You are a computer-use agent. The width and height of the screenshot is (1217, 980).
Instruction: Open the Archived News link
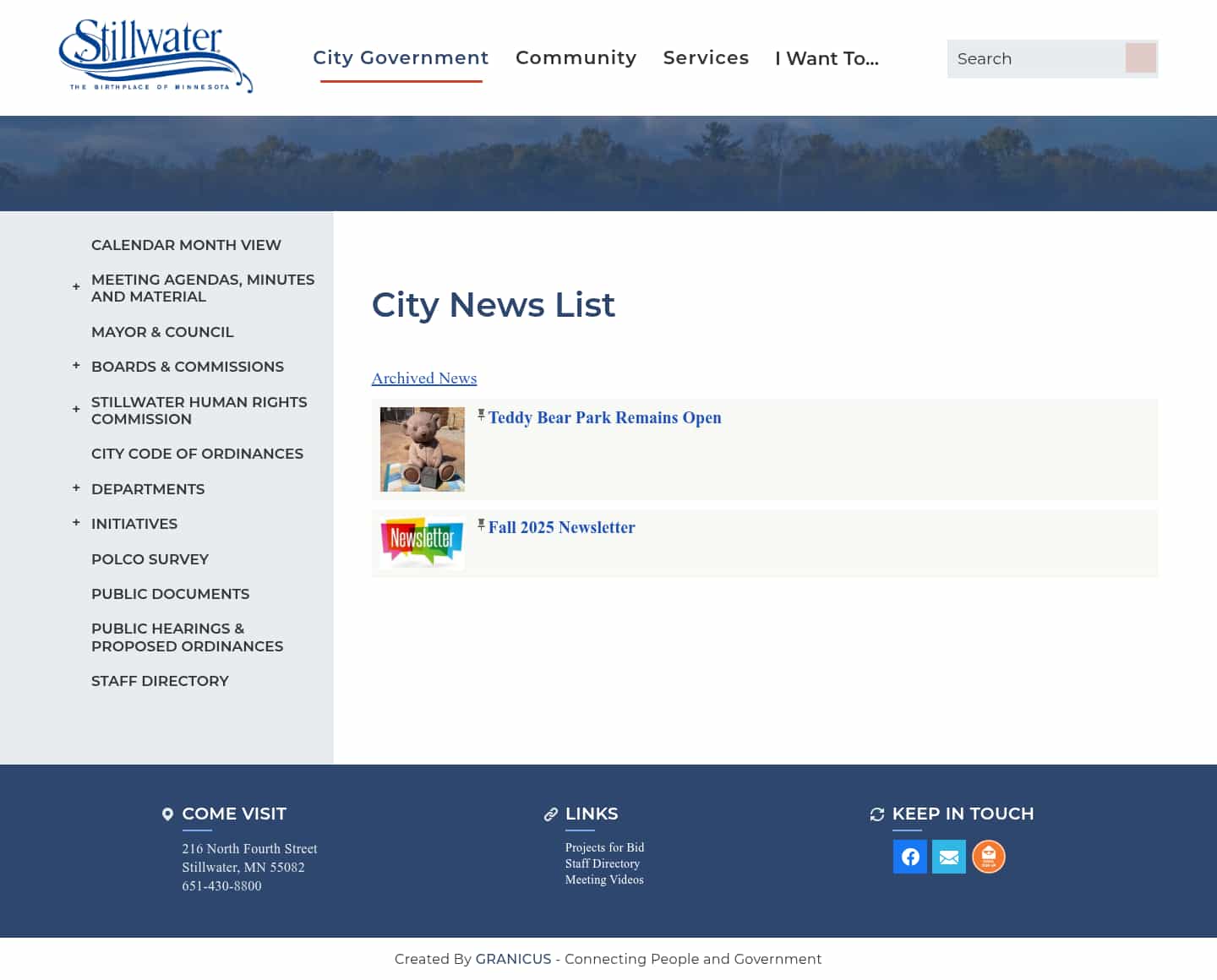[423, 378]
